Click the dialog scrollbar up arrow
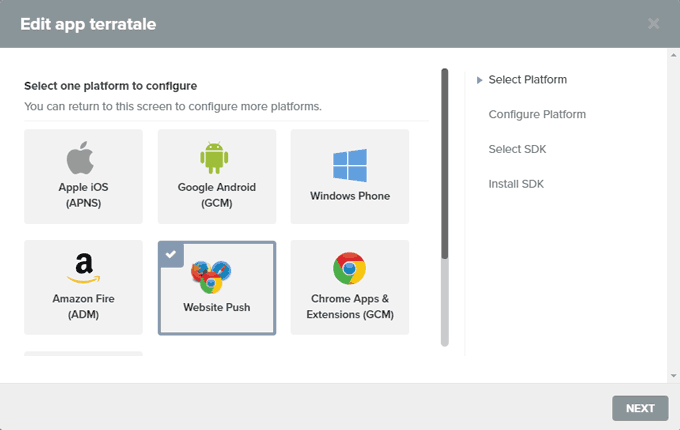The image size is (680, 430). [673, 55]
